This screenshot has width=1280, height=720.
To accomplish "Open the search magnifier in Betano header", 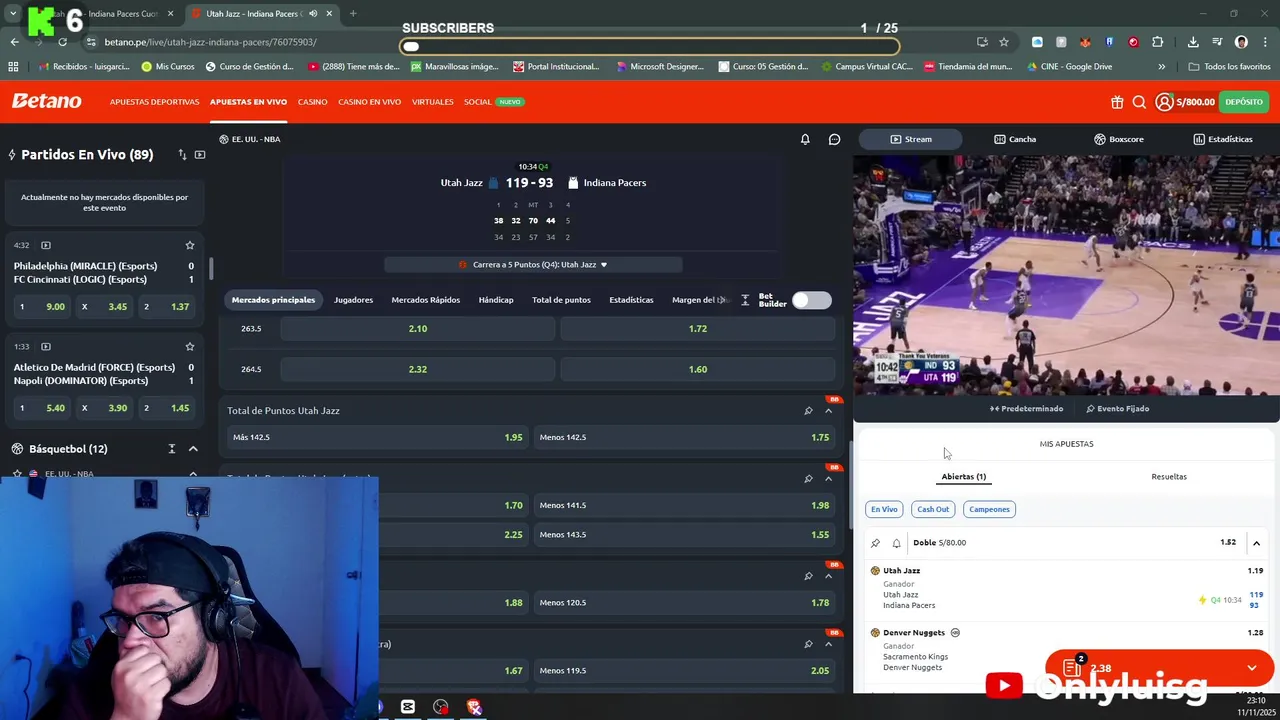I will [1139, 102].
